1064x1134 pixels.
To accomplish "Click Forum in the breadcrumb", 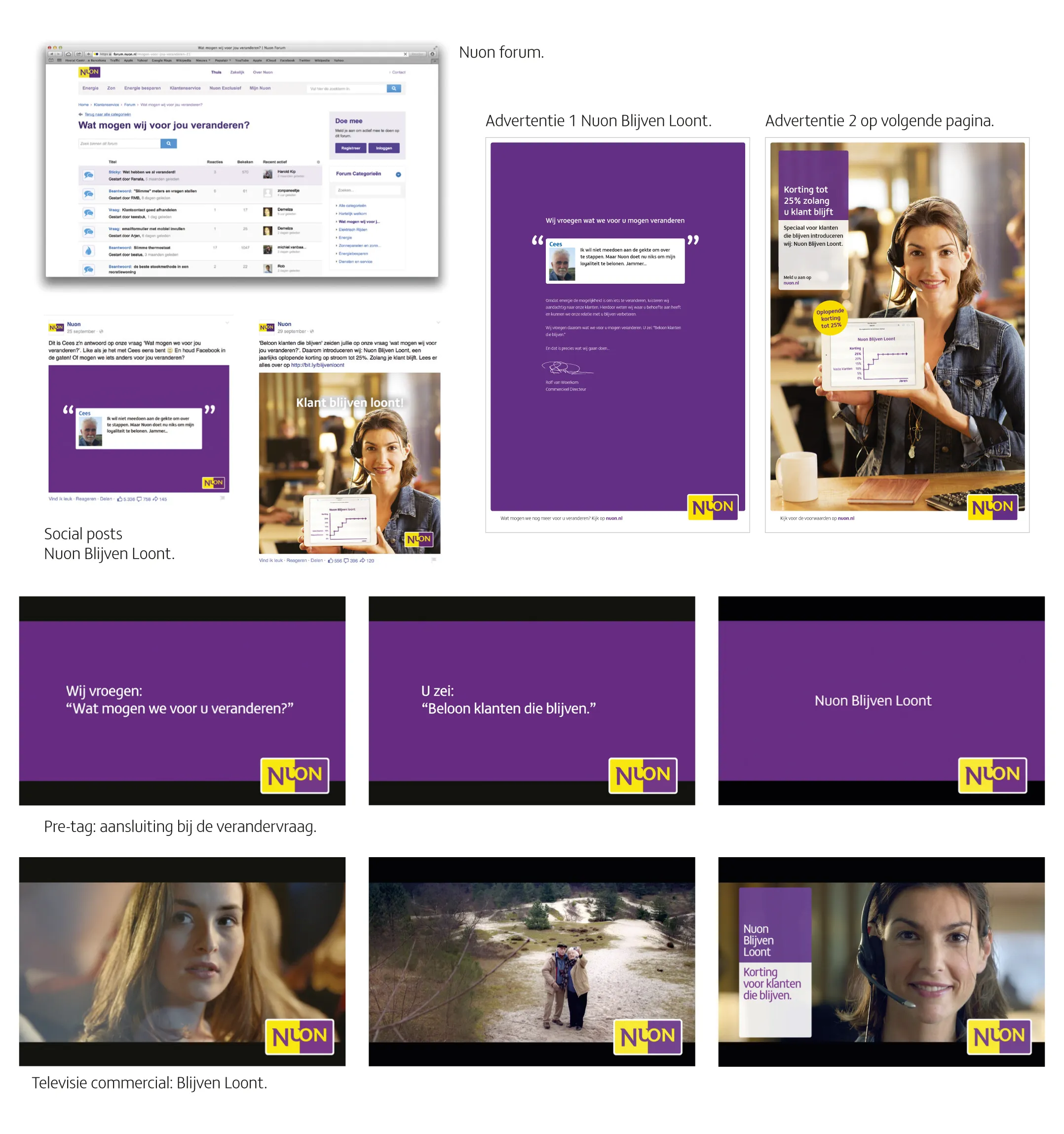I will point(130,105).
